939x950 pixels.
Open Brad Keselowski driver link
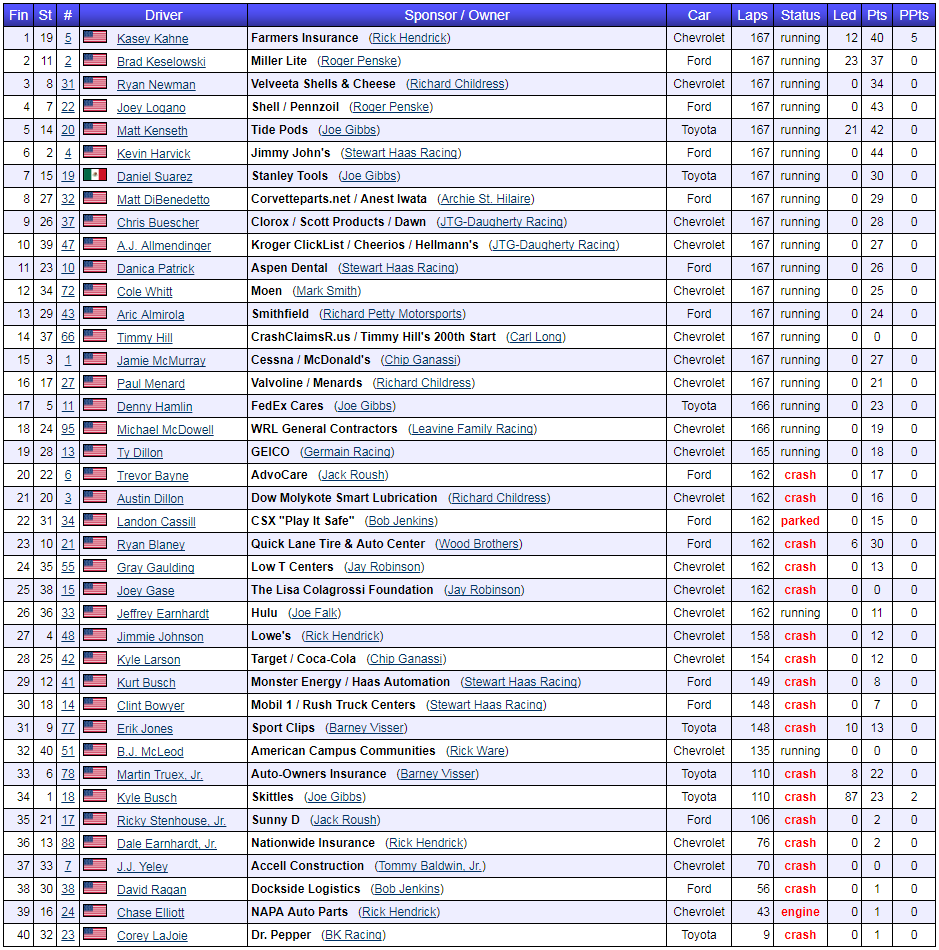pos(161,62)
